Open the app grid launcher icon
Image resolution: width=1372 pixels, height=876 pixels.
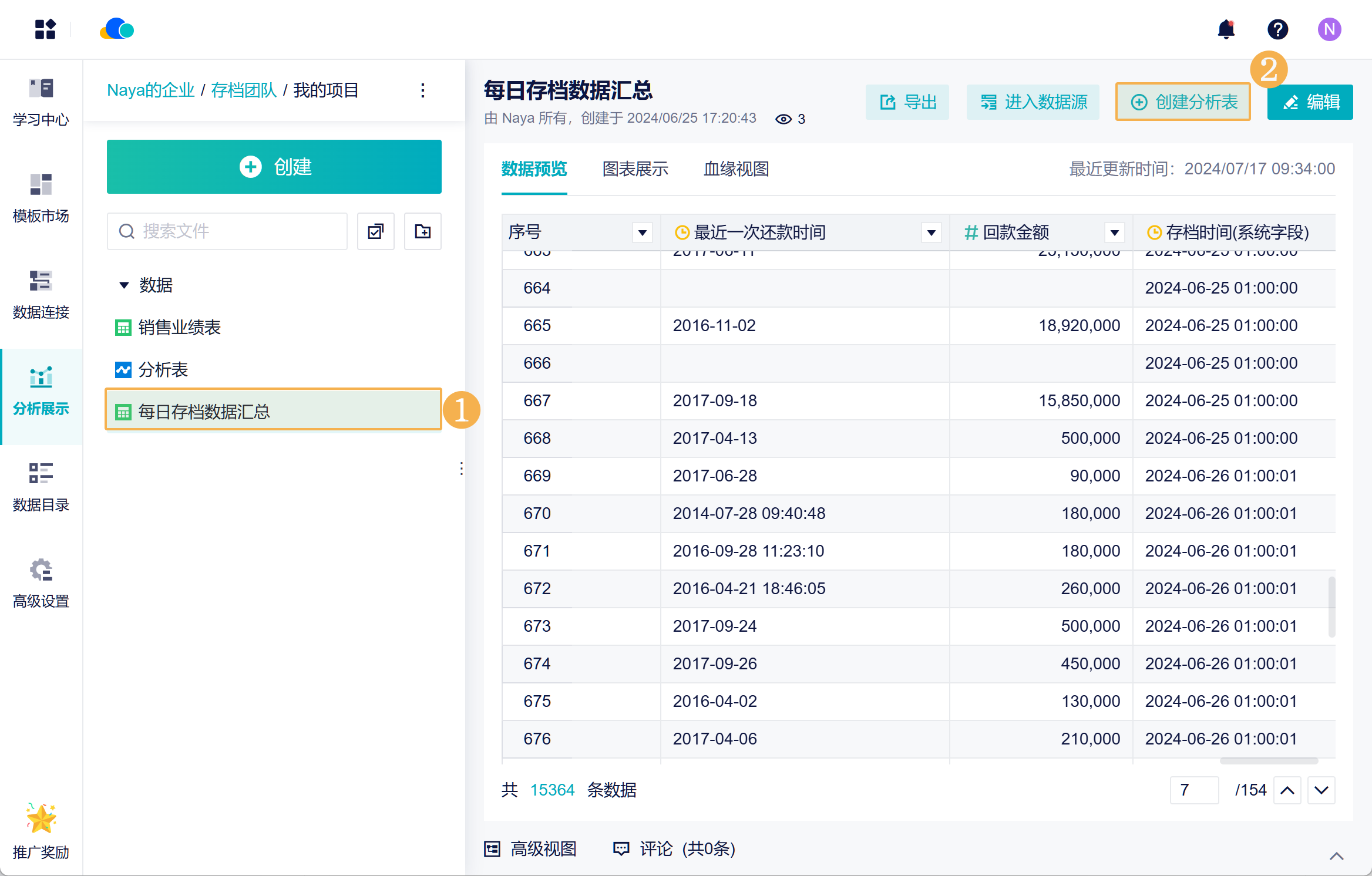pos(45,29)
